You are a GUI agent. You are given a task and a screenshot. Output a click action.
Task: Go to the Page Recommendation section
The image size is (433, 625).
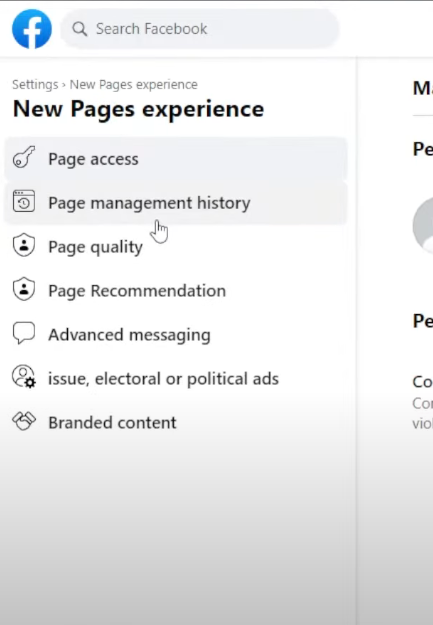[x=176, y=291]
